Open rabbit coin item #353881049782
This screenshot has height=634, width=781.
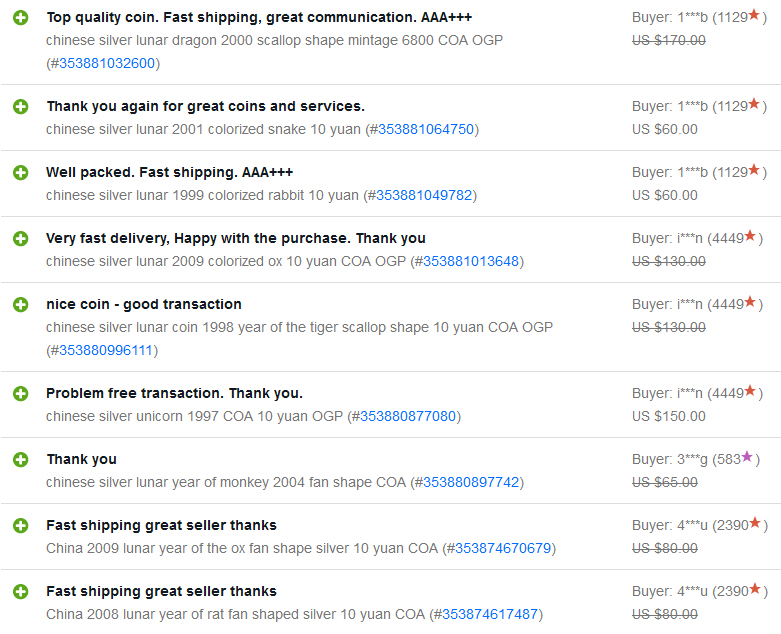[423, 195]
